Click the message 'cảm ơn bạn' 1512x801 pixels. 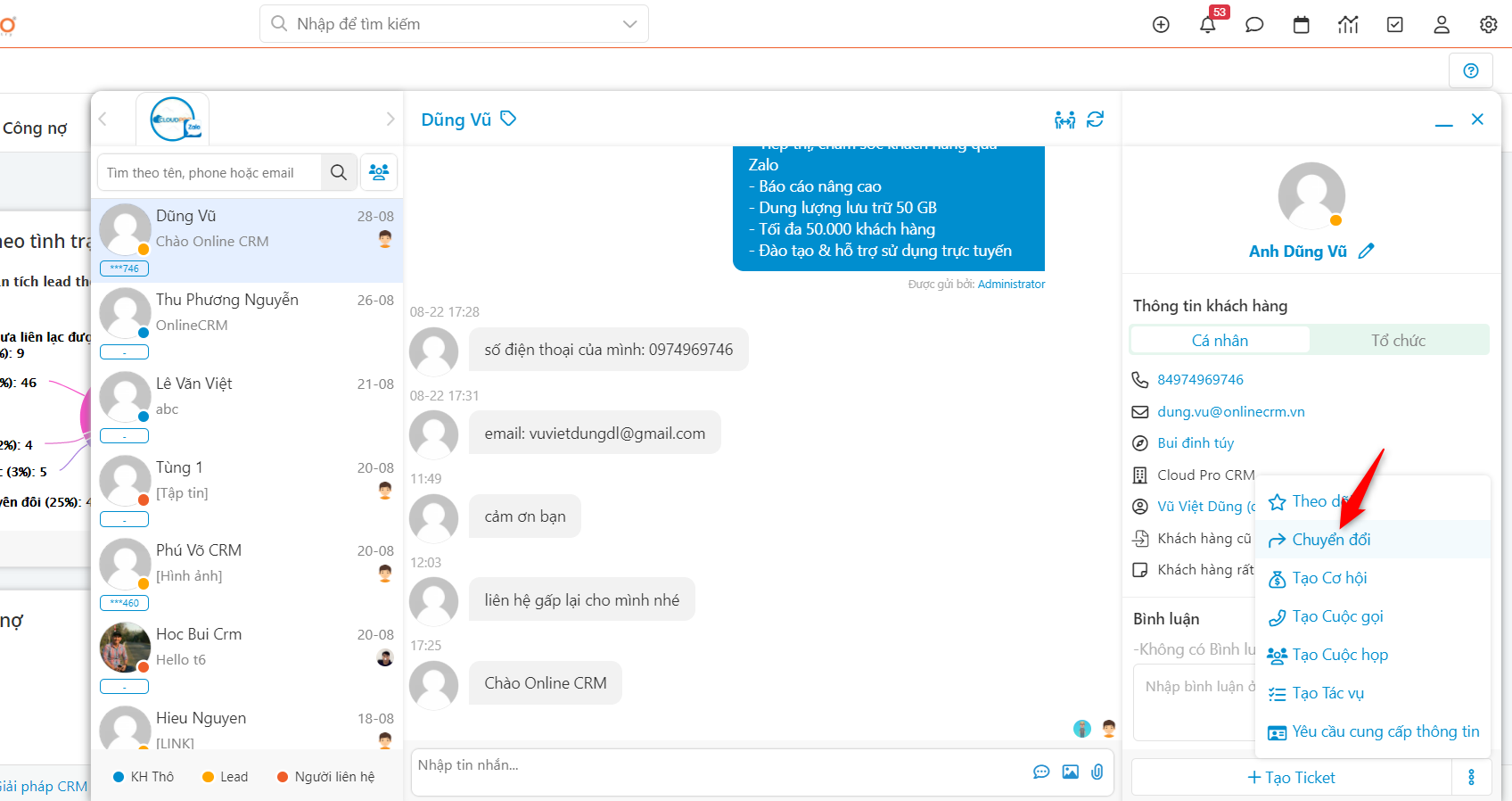tap(525, 516)
